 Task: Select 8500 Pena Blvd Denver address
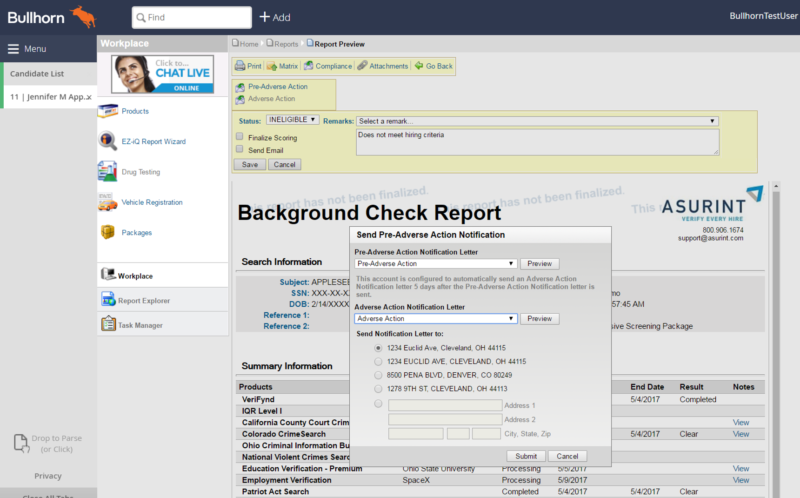tap(378, 375)
